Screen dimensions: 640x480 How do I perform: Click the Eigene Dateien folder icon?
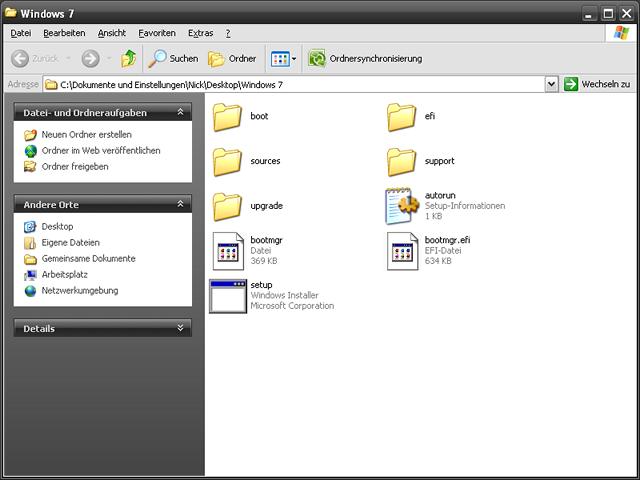coord(30,243)
